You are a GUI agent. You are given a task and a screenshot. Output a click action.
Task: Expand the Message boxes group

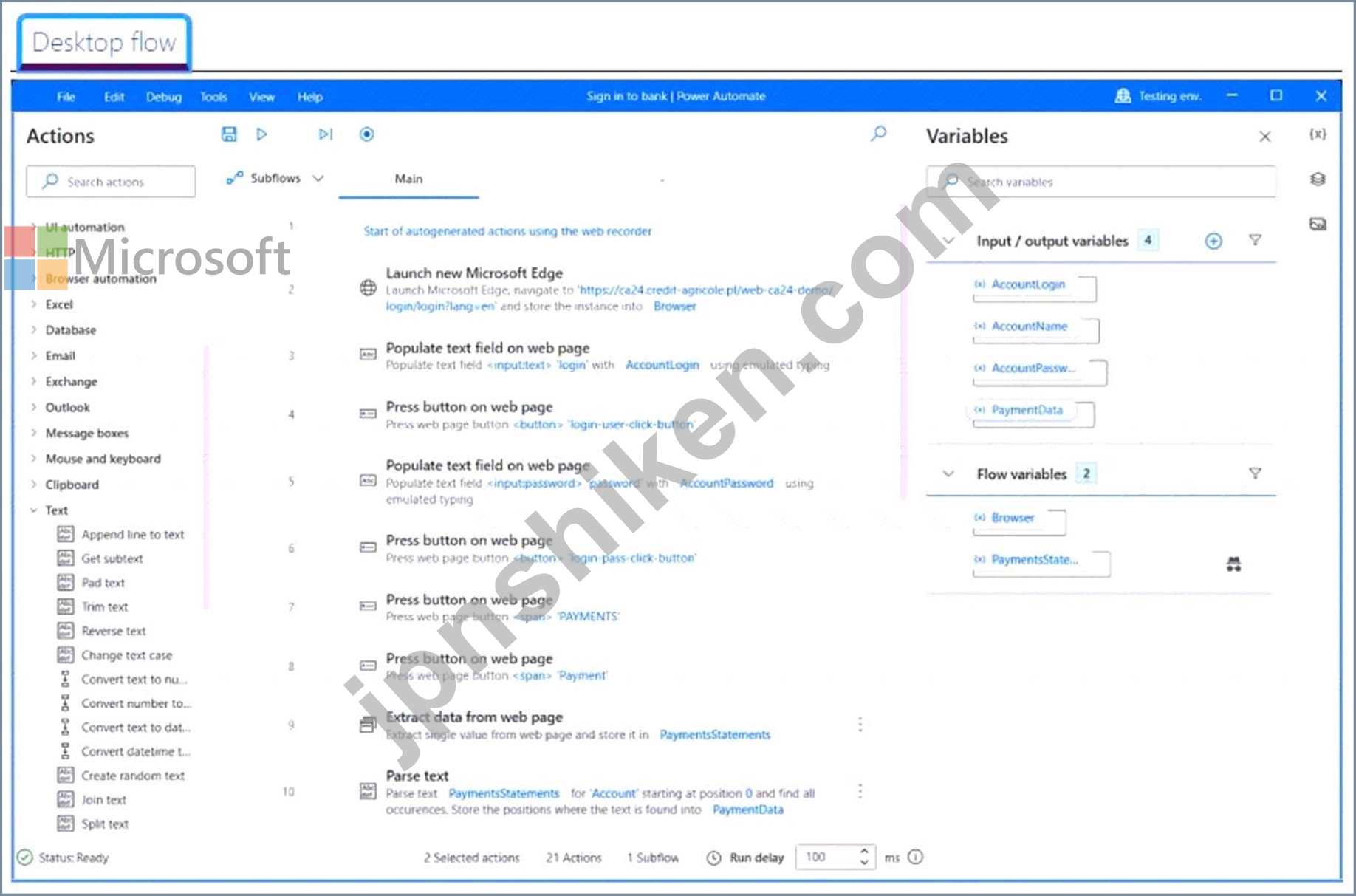coord(33,433)
